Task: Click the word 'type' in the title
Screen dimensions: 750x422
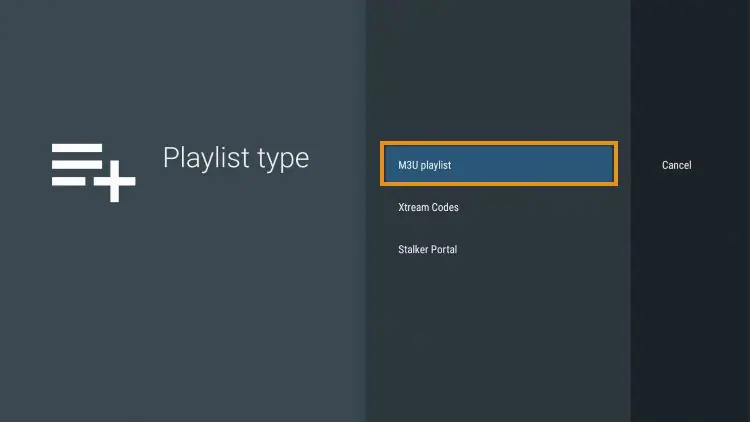Action: pos(282,160)
